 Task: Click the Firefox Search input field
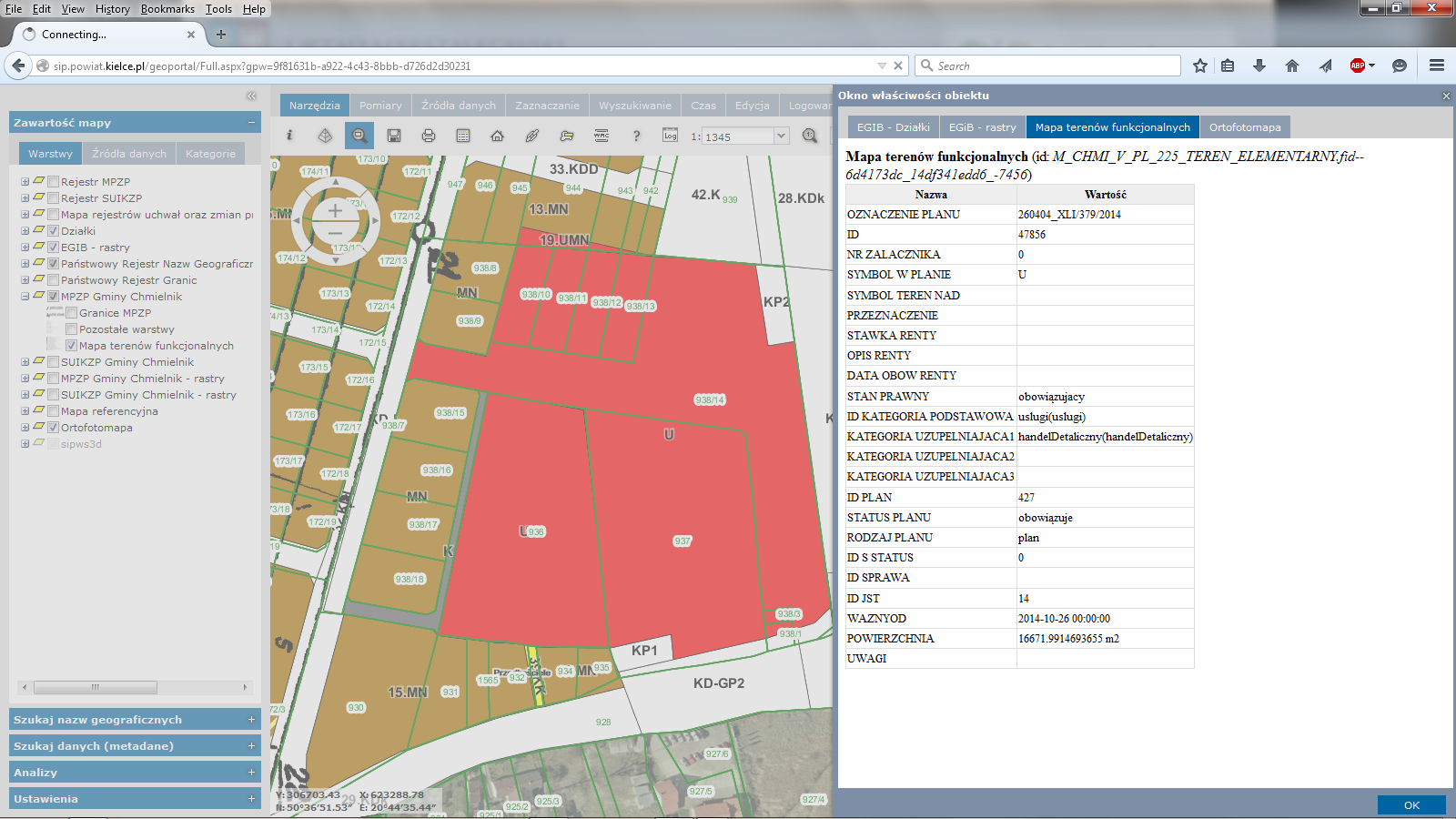coord(1047,66)
